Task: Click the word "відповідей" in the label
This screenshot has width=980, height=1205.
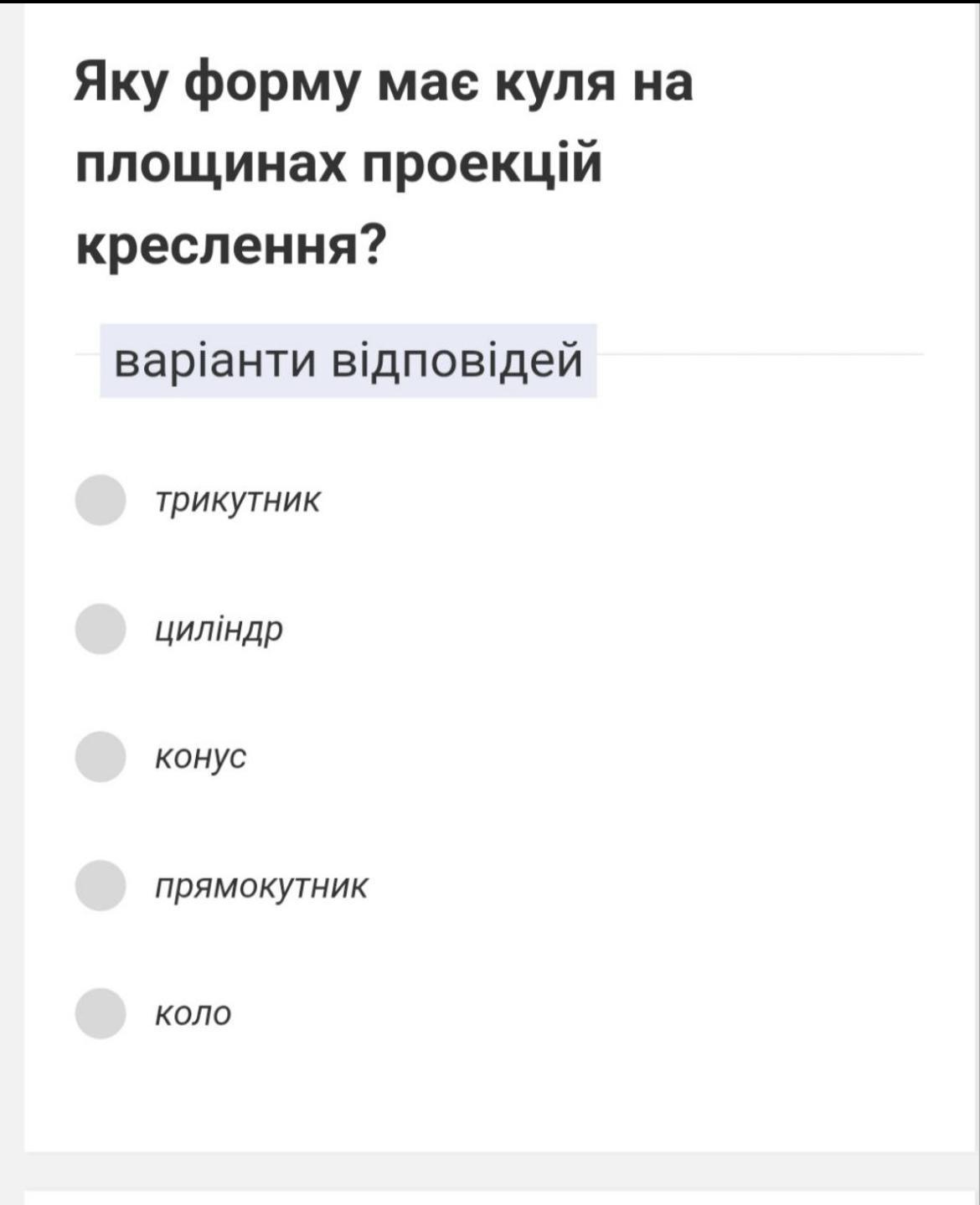Action: (457, 361)
